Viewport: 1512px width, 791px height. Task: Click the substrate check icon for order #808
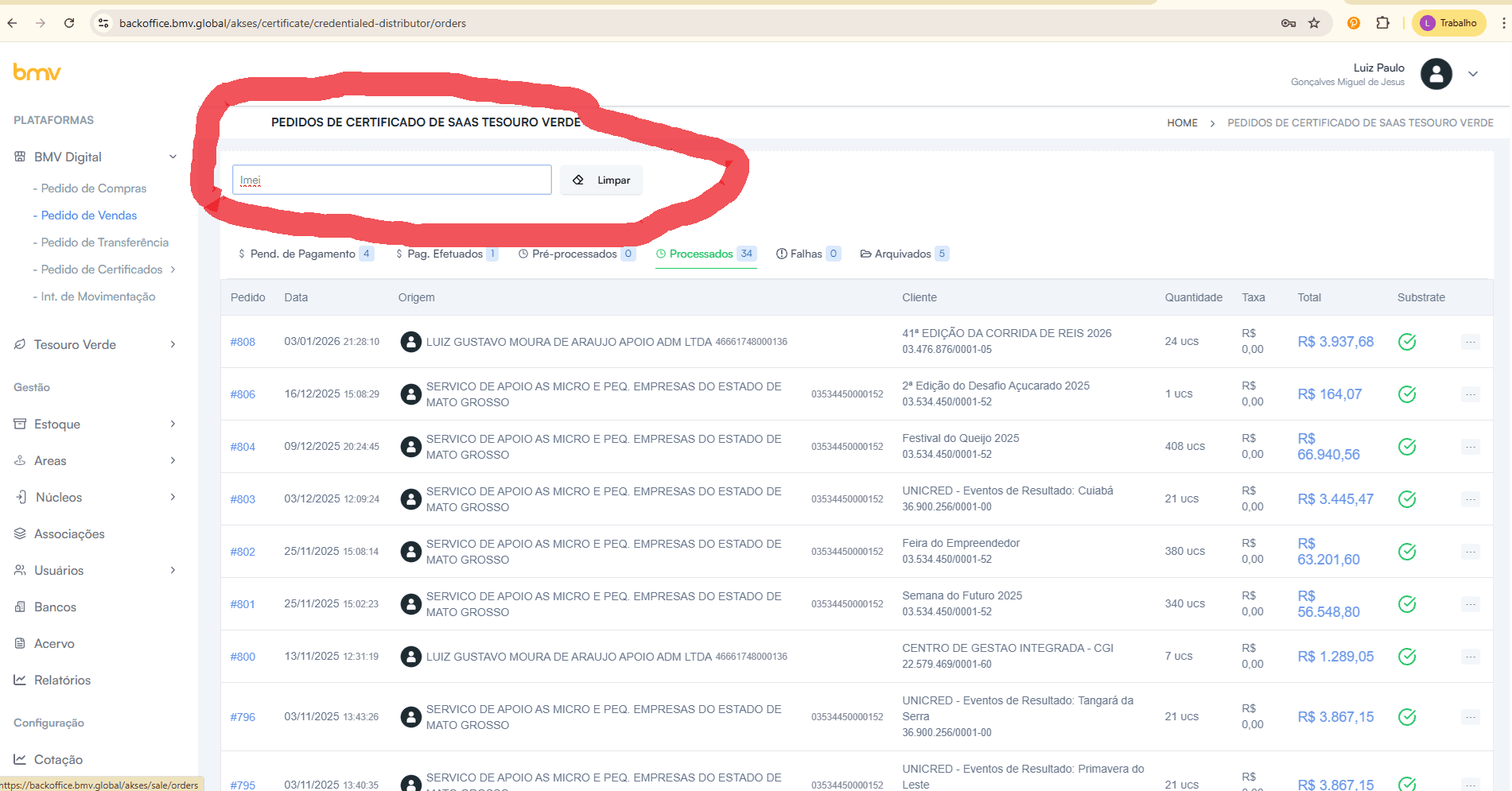(1407, 342)
